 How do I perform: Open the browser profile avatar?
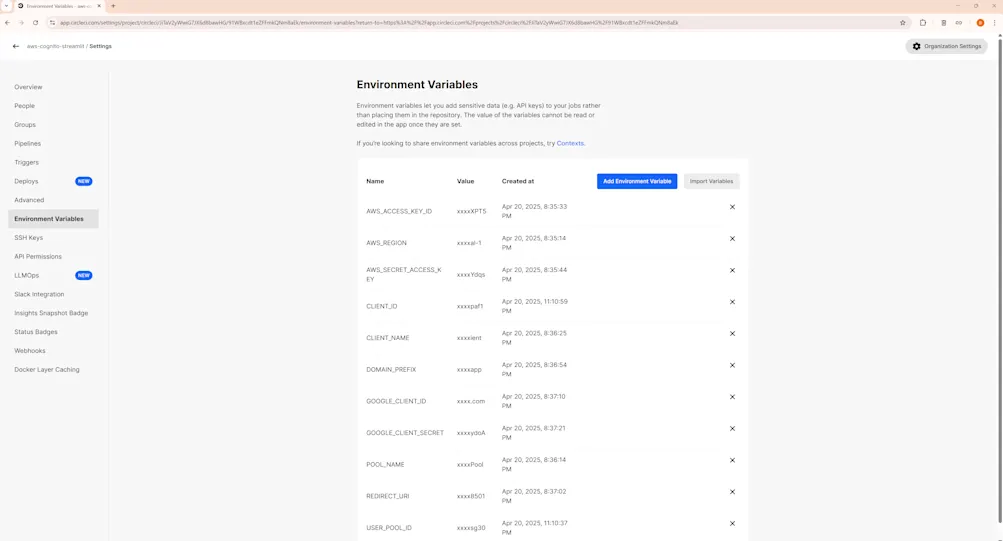[980, 22]
